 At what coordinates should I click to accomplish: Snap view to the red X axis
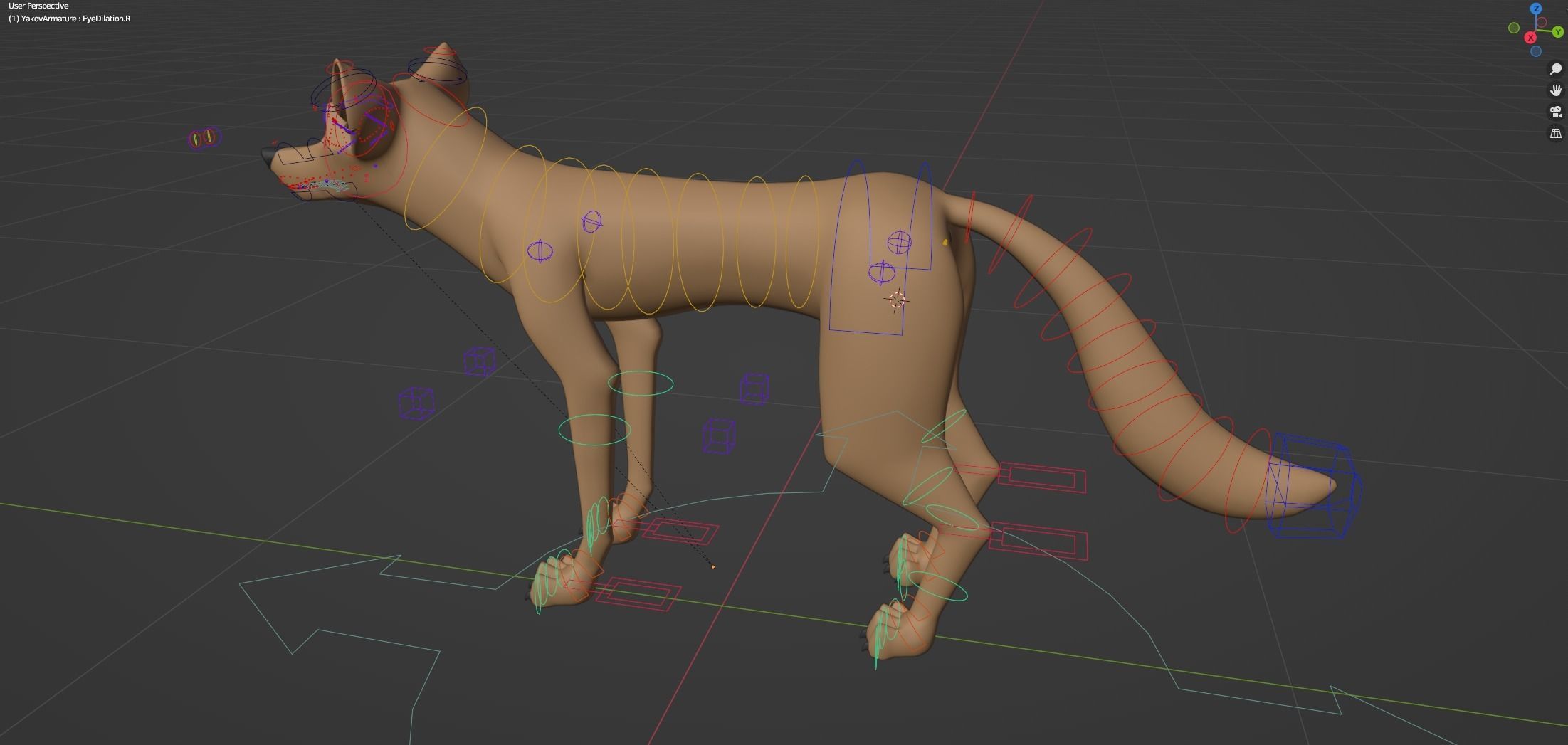coord(1530,38)
